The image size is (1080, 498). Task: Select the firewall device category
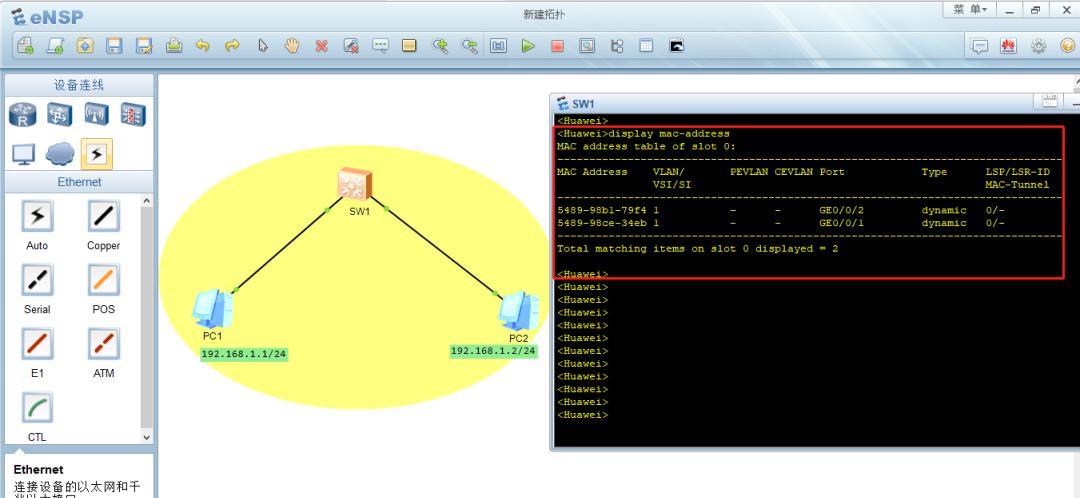click(133, 114)
